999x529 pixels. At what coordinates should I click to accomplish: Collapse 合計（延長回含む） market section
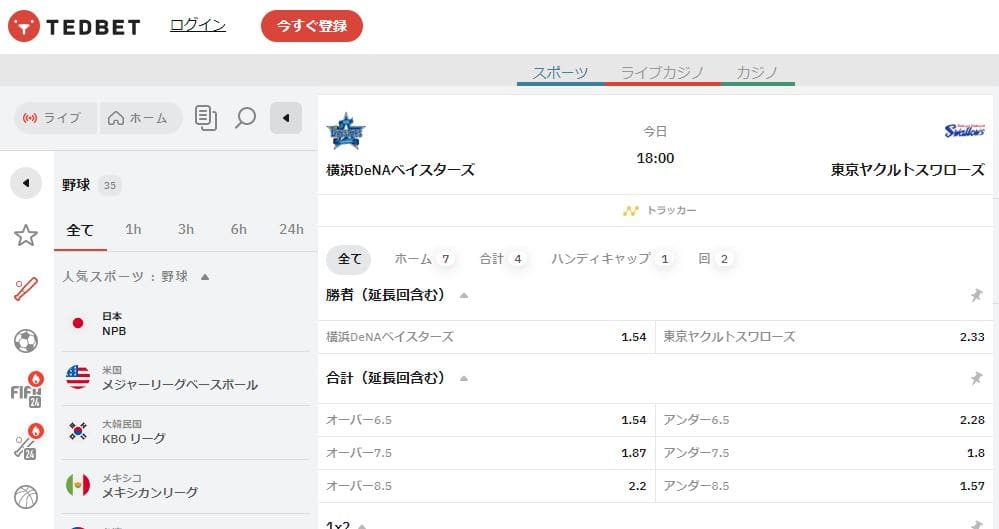[x=464, y=378]
